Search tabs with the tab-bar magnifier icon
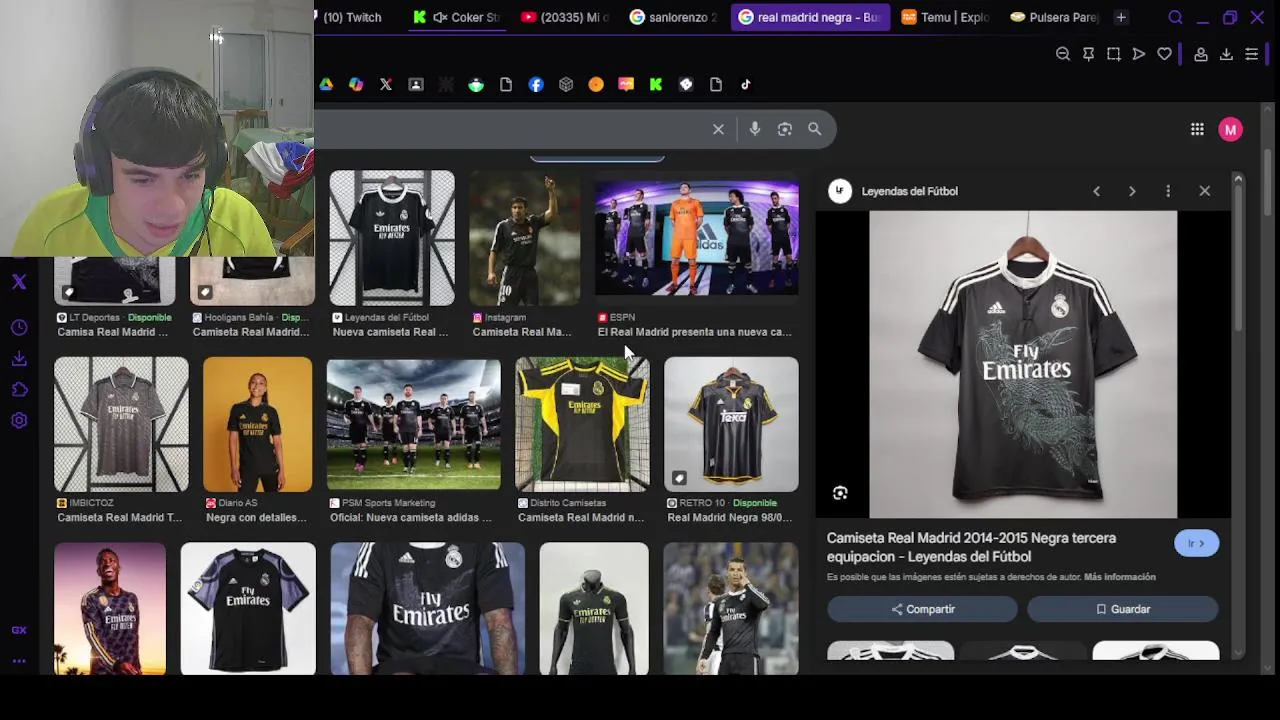This screenshot has width=1280, height=720. tap(1176, 17)
